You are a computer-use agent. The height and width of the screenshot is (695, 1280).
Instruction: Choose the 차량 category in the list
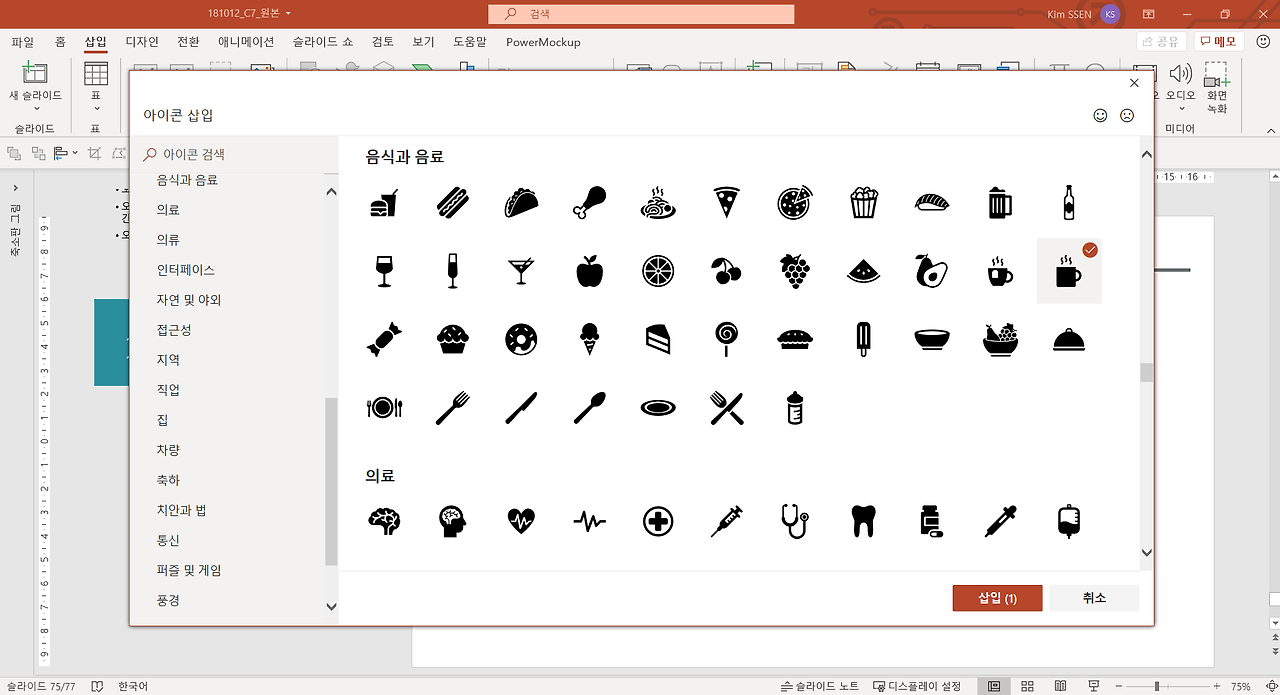(168, 450)
